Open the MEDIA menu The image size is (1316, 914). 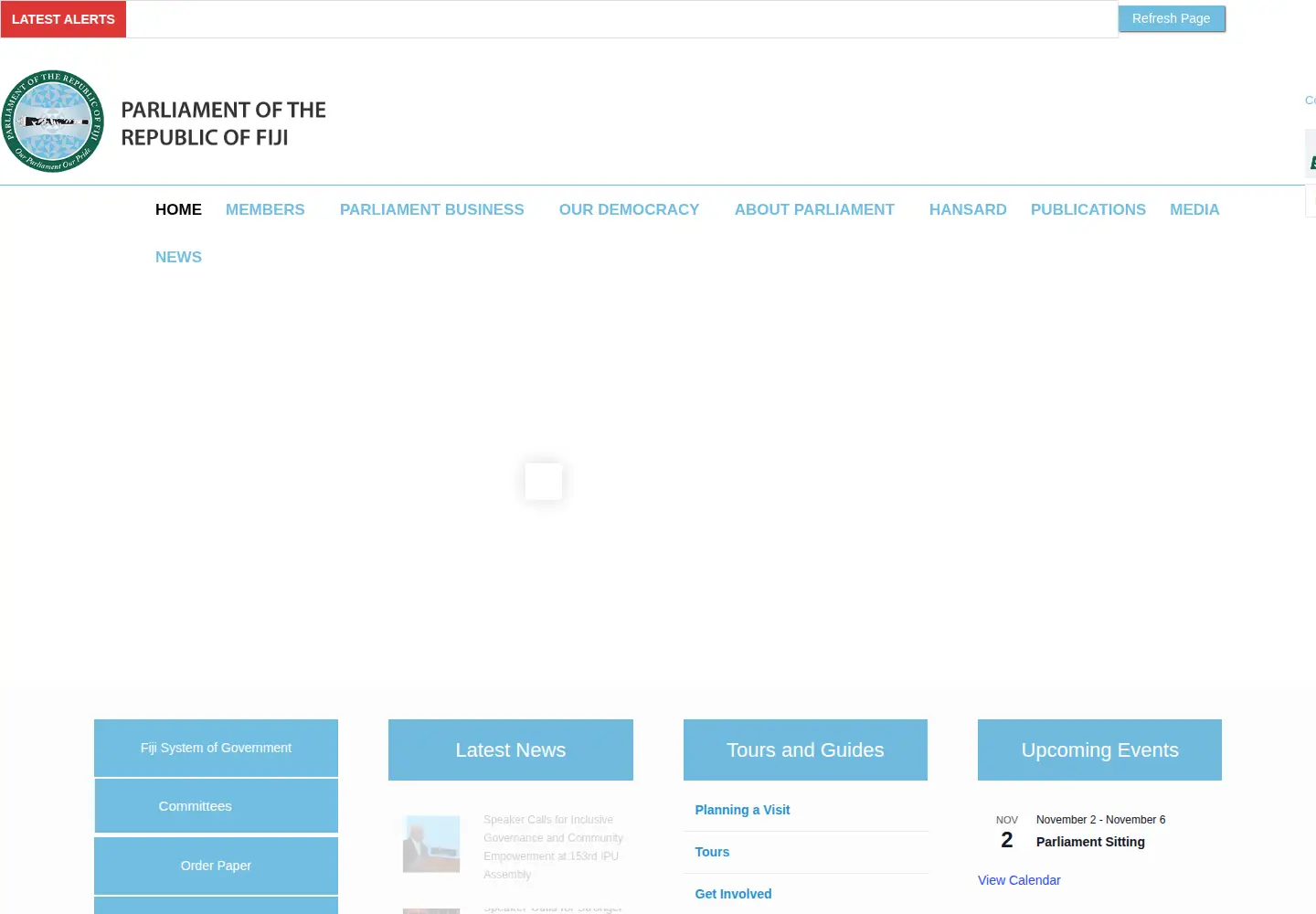click(x=1194, y=209)
